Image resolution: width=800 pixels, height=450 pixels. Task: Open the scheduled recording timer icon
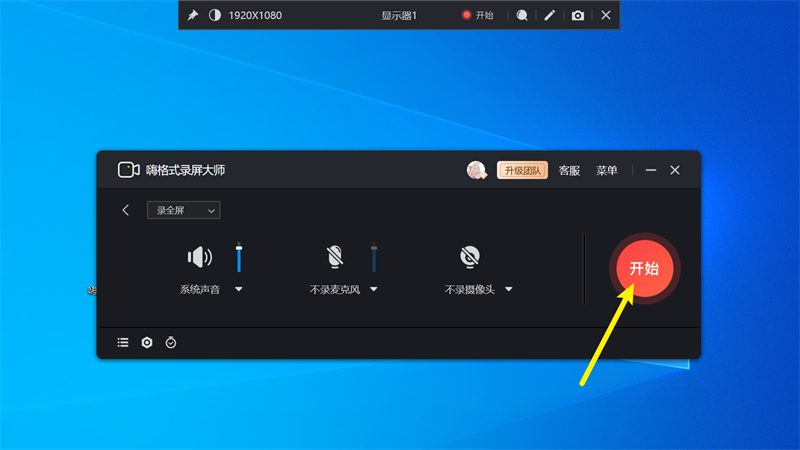171,342
